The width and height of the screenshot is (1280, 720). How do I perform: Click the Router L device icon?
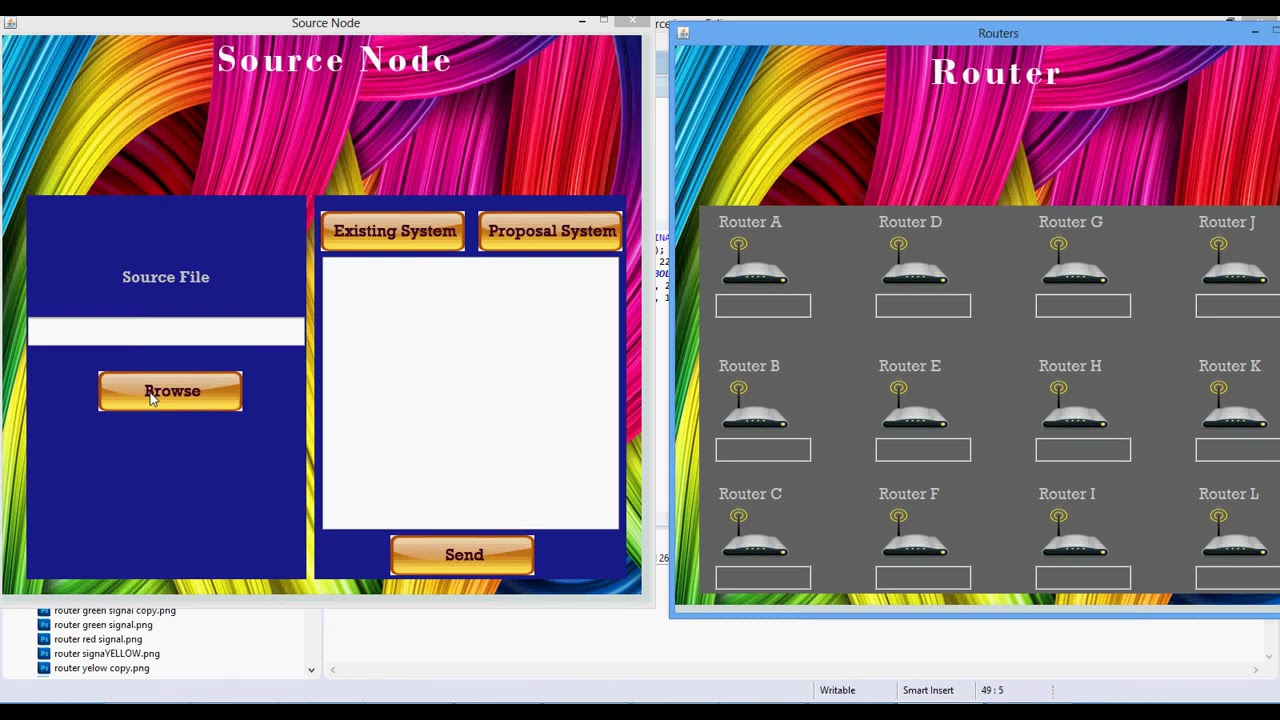[x=1234, y=534]
